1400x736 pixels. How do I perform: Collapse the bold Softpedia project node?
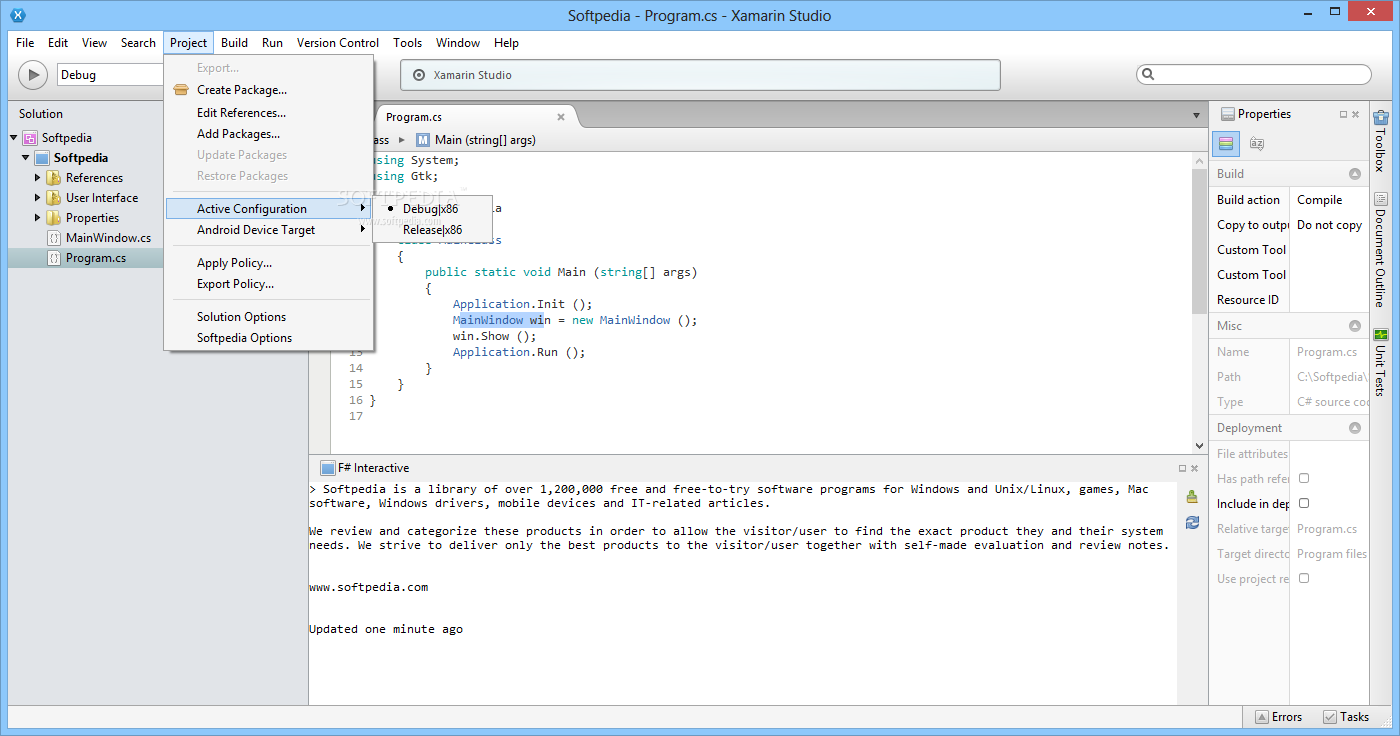click(25, 158)
